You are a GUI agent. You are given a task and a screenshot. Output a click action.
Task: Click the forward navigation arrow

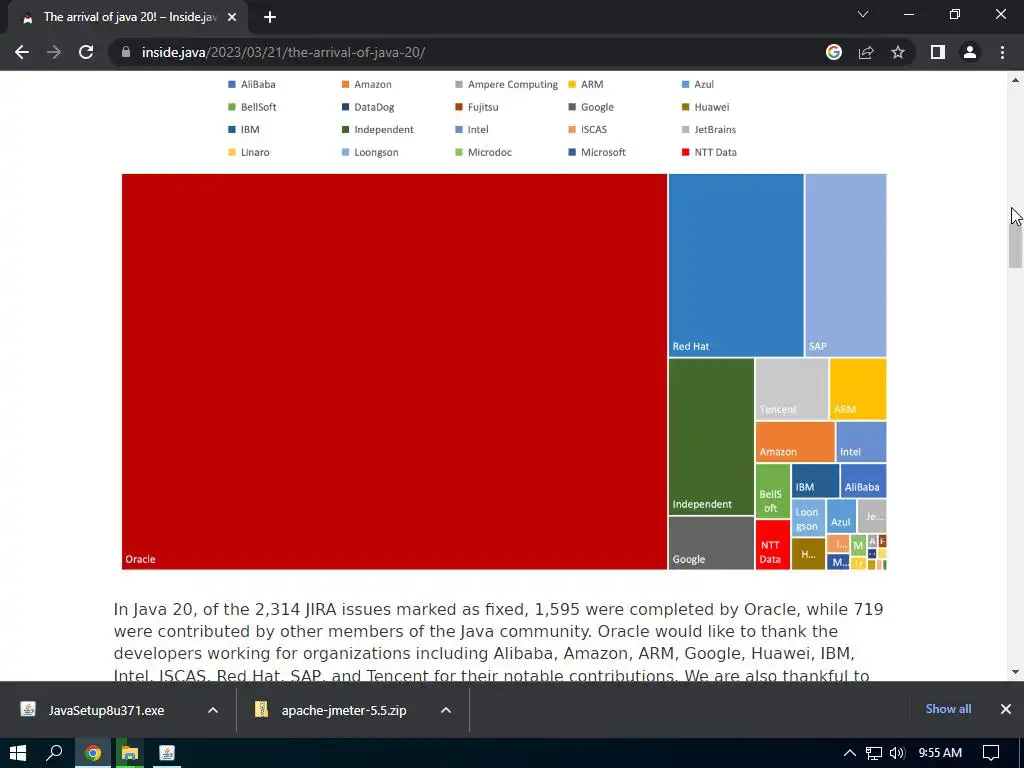54,52
